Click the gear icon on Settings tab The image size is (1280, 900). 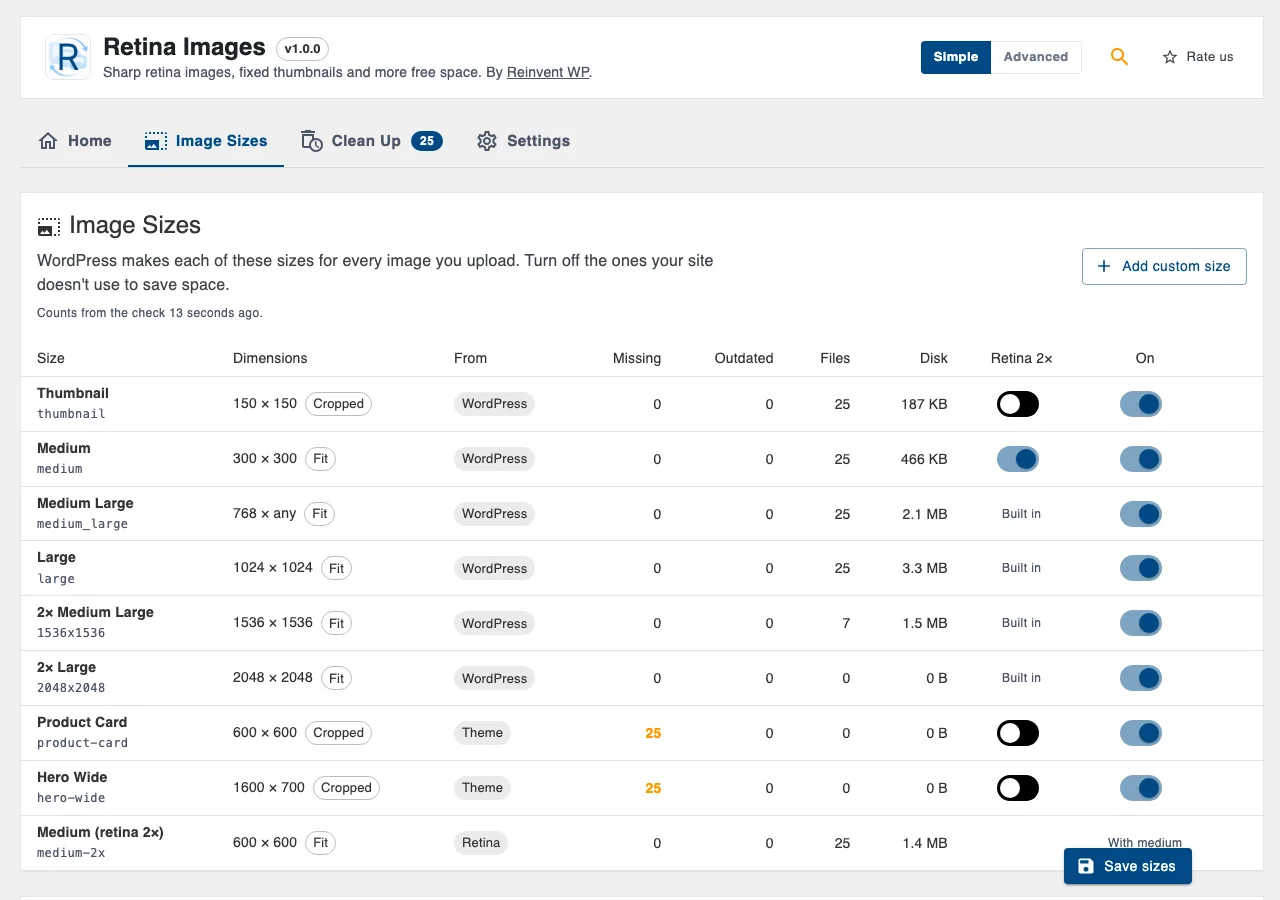487,141
